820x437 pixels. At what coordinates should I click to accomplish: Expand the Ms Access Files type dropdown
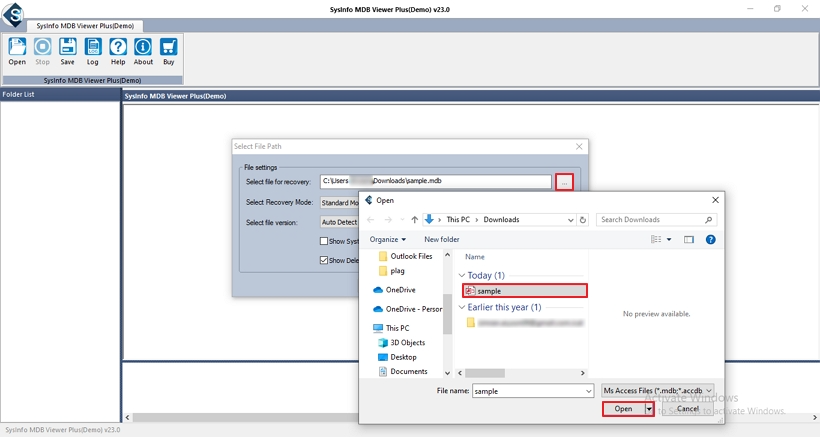(658, 391)
